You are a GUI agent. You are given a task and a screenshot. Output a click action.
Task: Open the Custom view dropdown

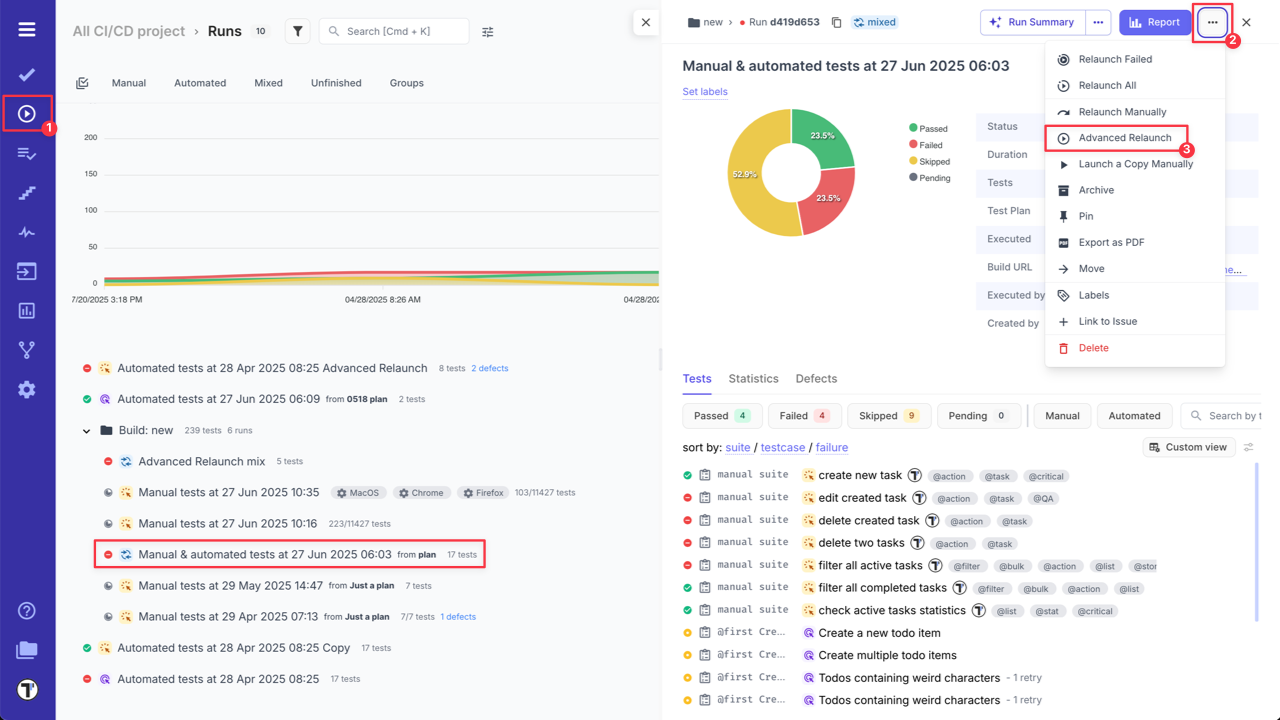[1188, 447]
